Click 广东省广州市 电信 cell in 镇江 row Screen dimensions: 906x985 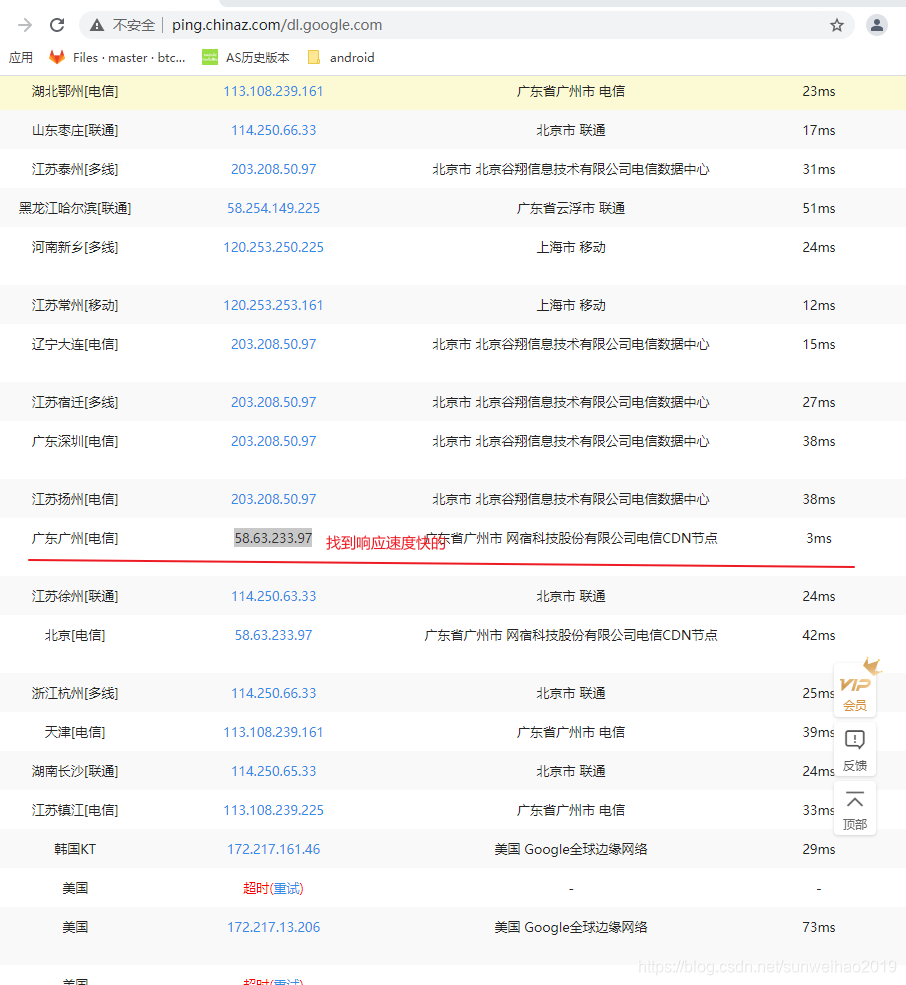pyautogui.click(x=570, y=810)
